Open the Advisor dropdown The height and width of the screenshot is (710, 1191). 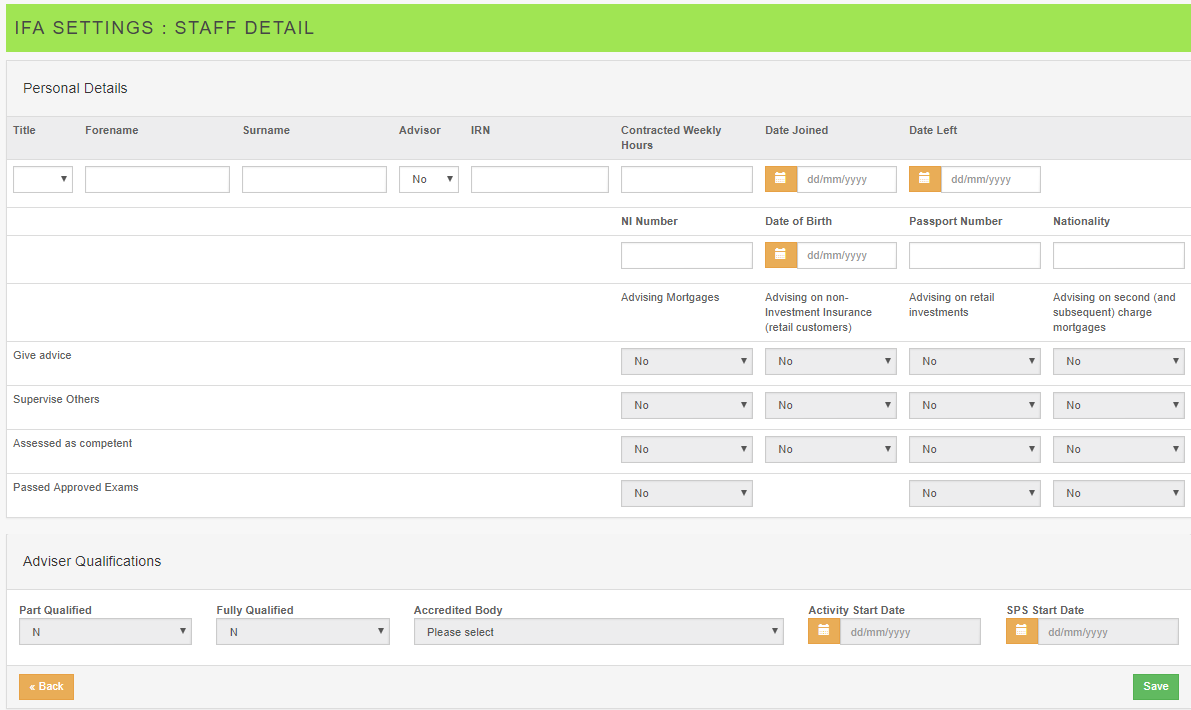point(428,179)
